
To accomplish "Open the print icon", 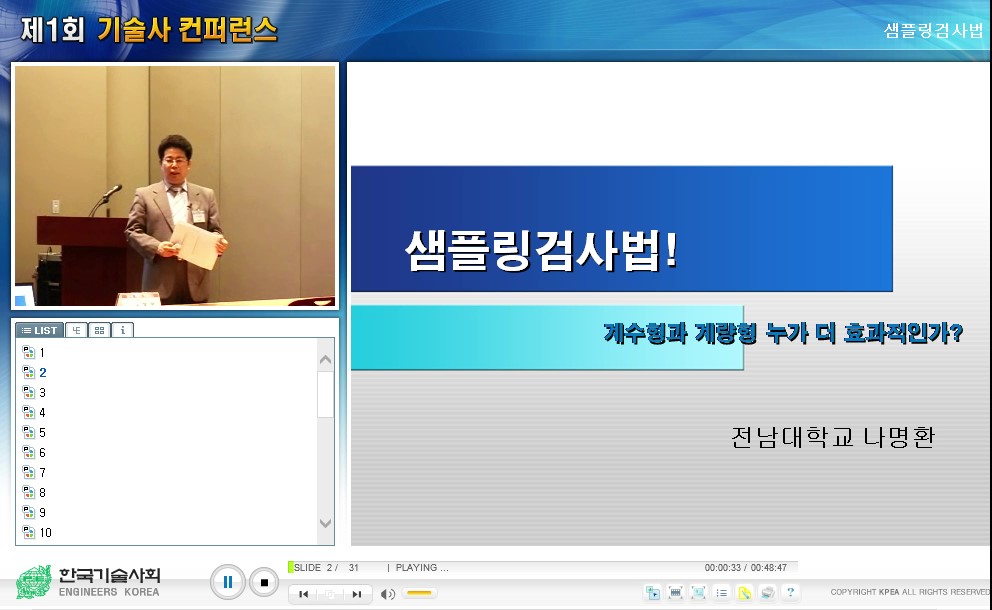I will point(767,591).
